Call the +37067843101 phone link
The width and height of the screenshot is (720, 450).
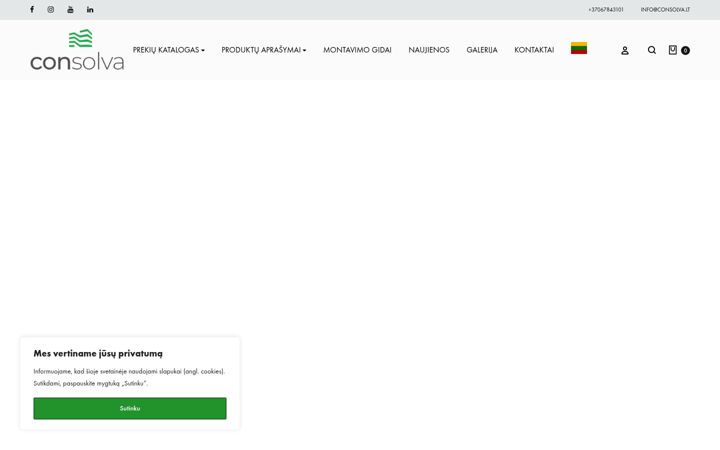pos(606,10)
